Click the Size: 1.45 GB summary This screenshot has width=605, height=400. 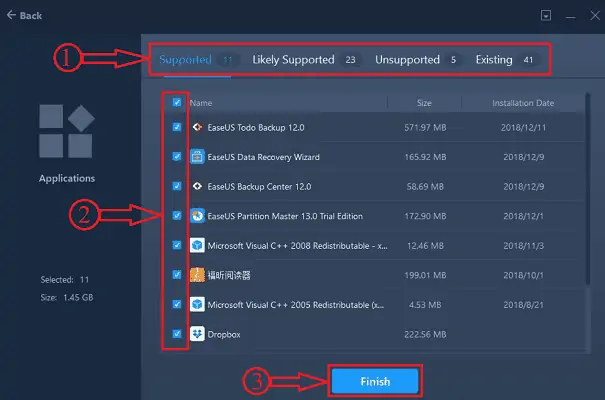point(67,297)
